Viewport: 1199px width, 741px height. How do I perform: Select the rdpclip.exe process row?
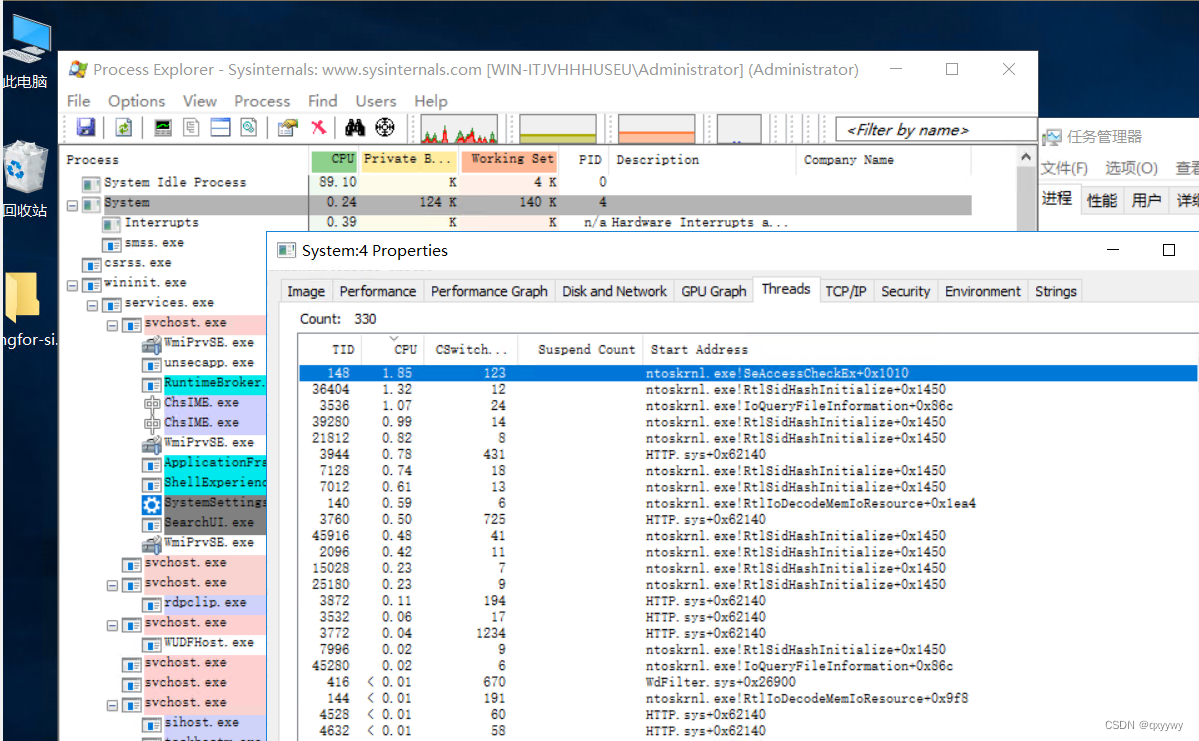205,603
